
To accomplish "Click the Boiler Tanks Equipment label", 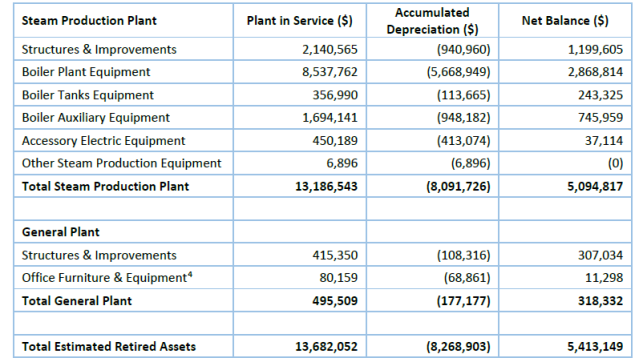I will tap(88, 95).
